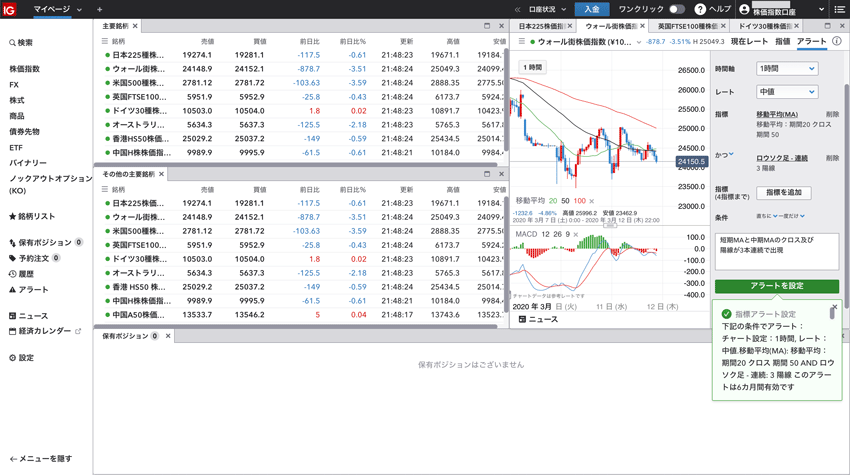Click the IG logo icon
The height and width of the screenshot is (475, 850).
pyautogui.click(x=9, y=9)
